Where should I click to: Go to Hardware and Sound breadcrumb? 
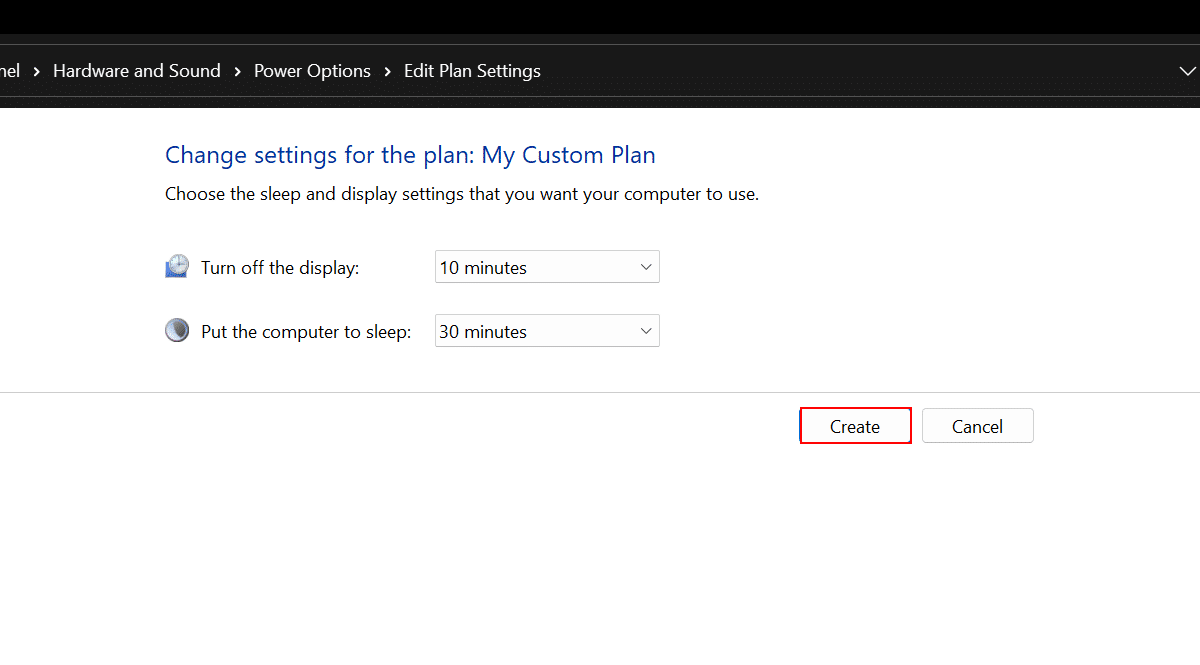point(137,71)
